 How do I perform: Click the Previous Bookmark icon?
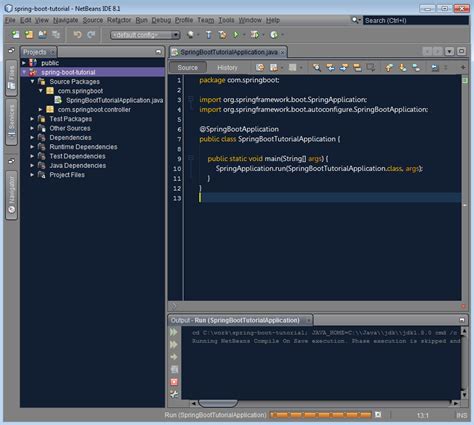[389, 67]
